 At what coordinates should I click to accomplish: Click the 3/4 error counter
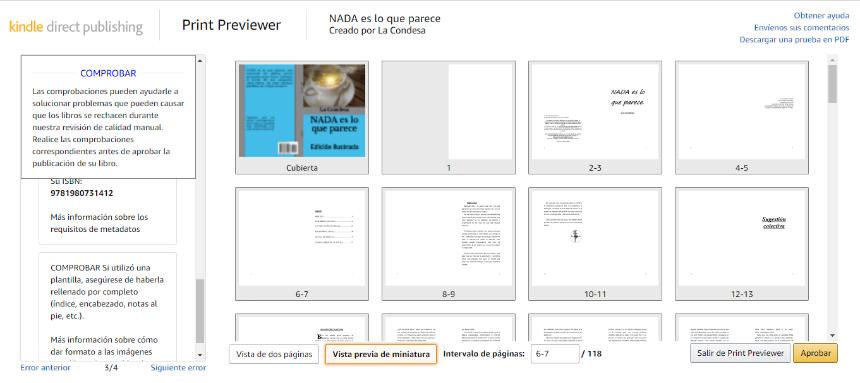[x=111, y=368]
